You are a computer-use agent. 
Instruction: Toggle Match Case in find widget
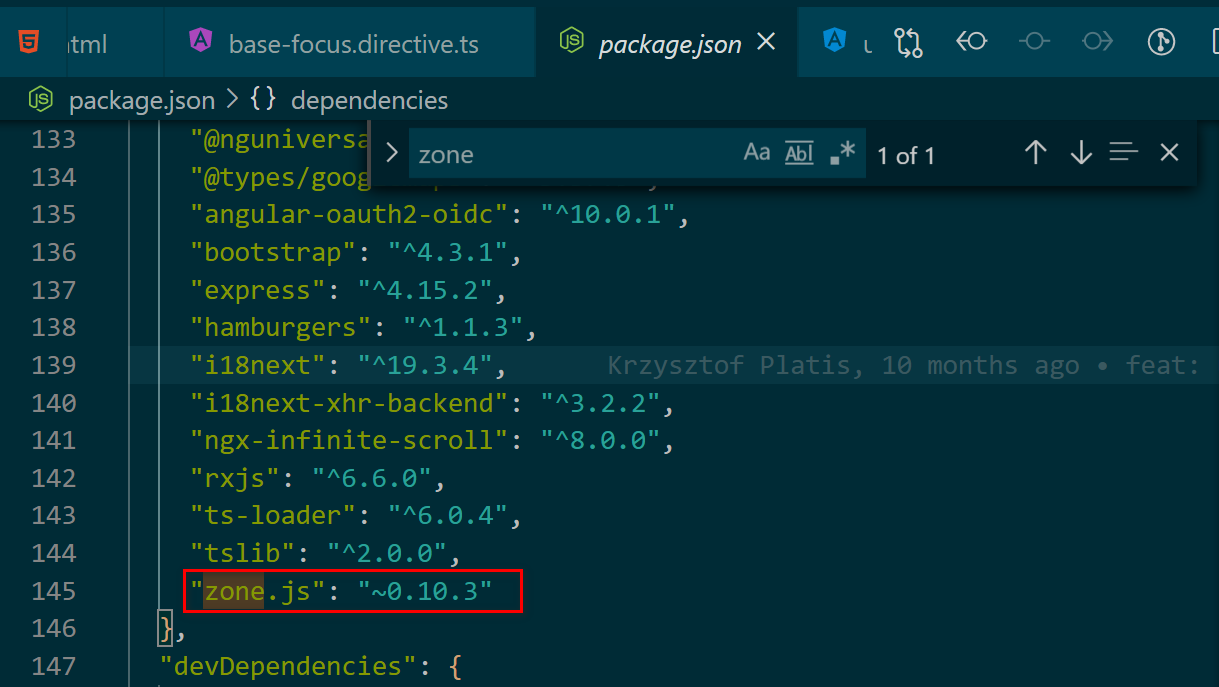[x=757, y=153]
